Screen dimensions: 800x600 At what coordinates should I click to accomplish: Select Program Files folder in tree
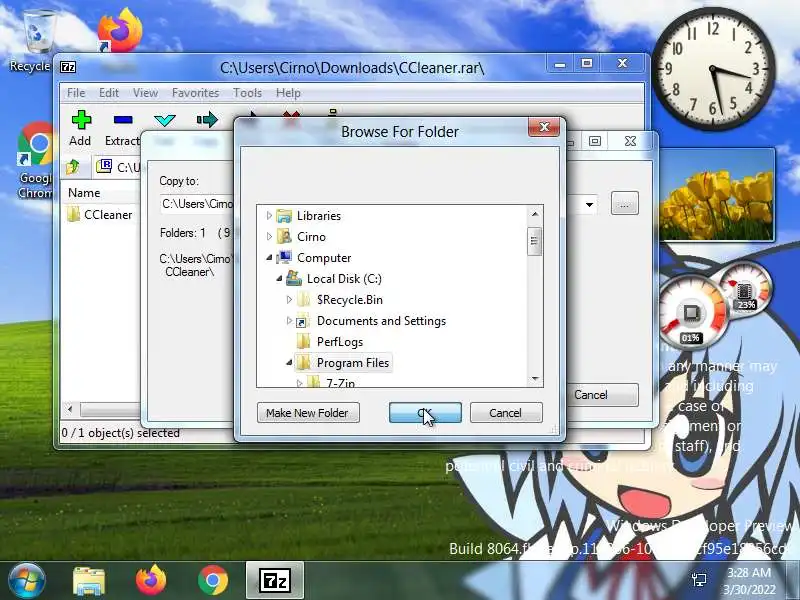(353, 363)
